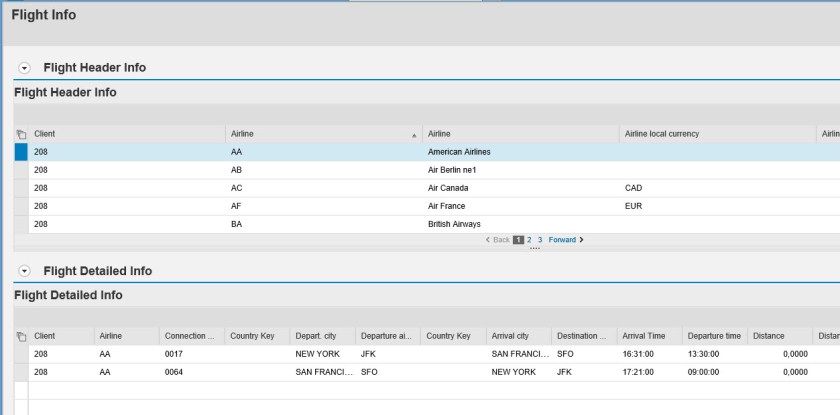
Task: Select the row marker for Air Canada
Action: pyautogui.click(x=21, y=188)
